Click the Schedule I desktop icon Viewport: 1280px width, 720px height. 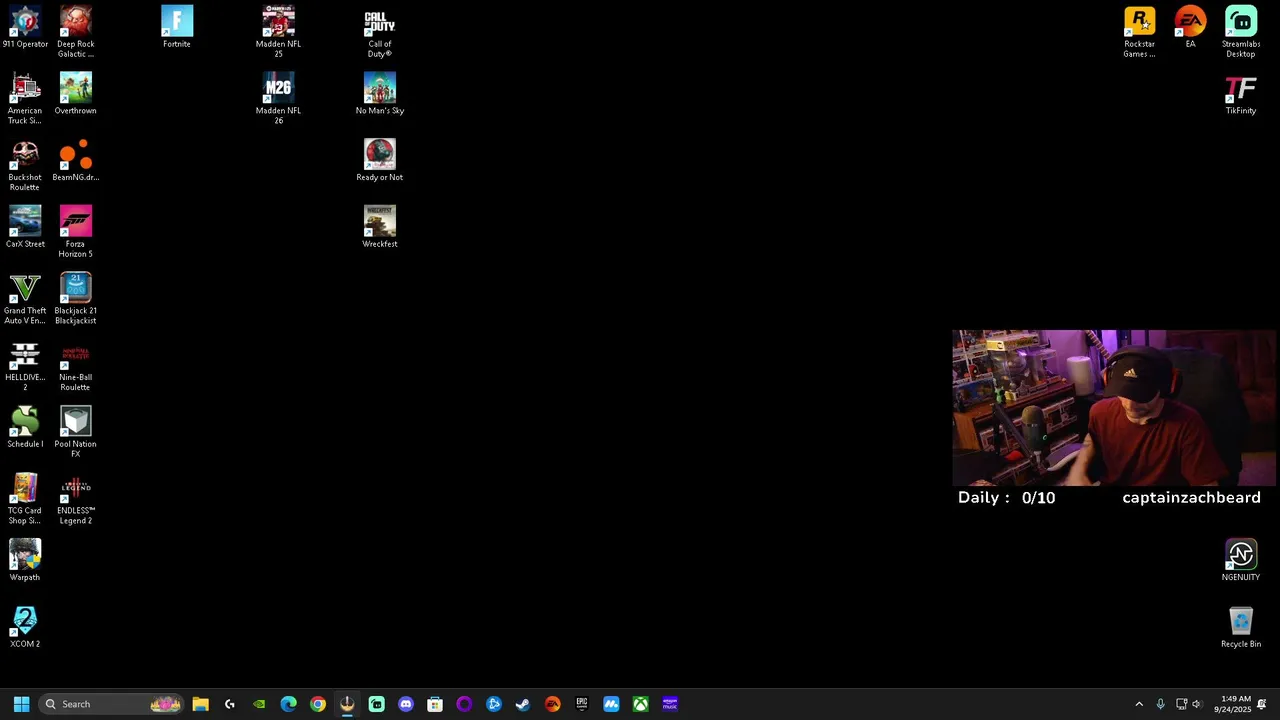[25, 427]
